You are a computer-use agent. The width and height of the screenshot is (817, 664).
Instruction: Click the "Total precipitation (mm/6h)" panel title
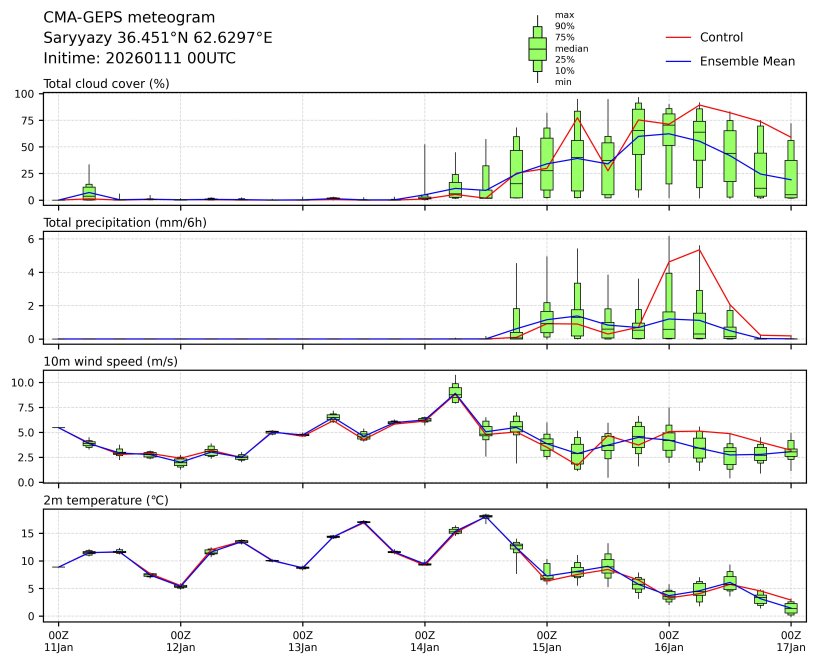[125, 223]
